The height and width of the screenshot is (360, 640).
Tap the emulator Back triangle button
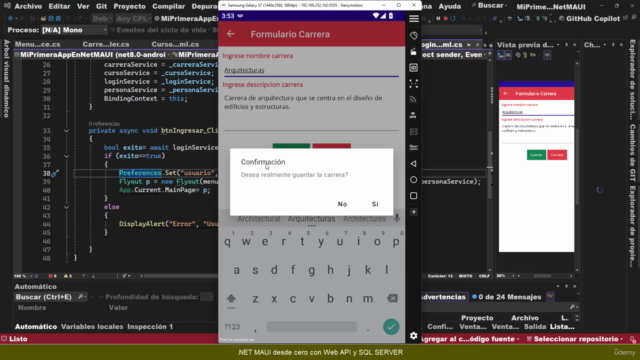[x=413, y=164]
